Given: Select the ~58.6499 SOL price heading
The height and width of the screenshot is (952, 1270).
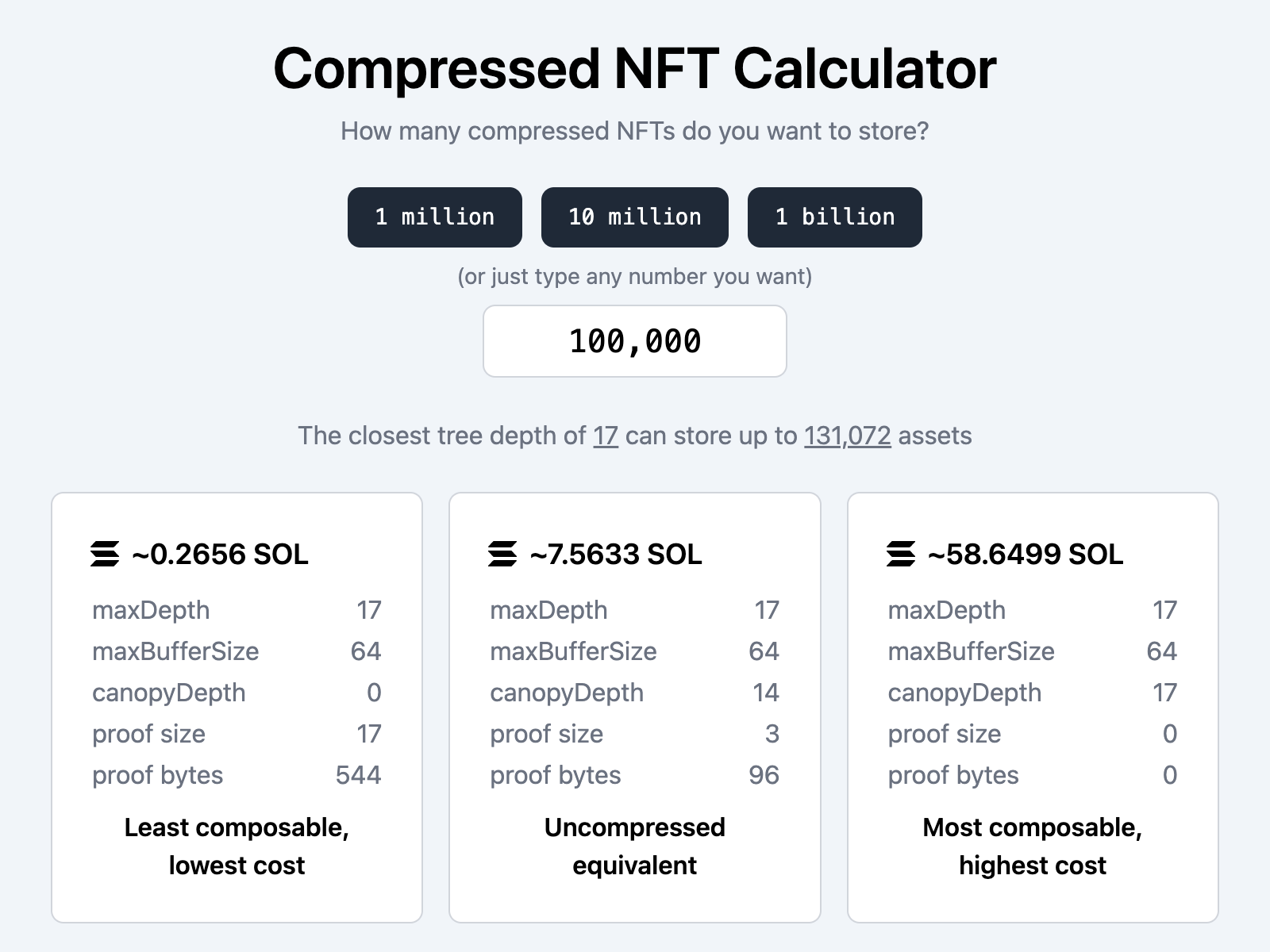Looking at the screenshot, I should [x=1025, y=554].
